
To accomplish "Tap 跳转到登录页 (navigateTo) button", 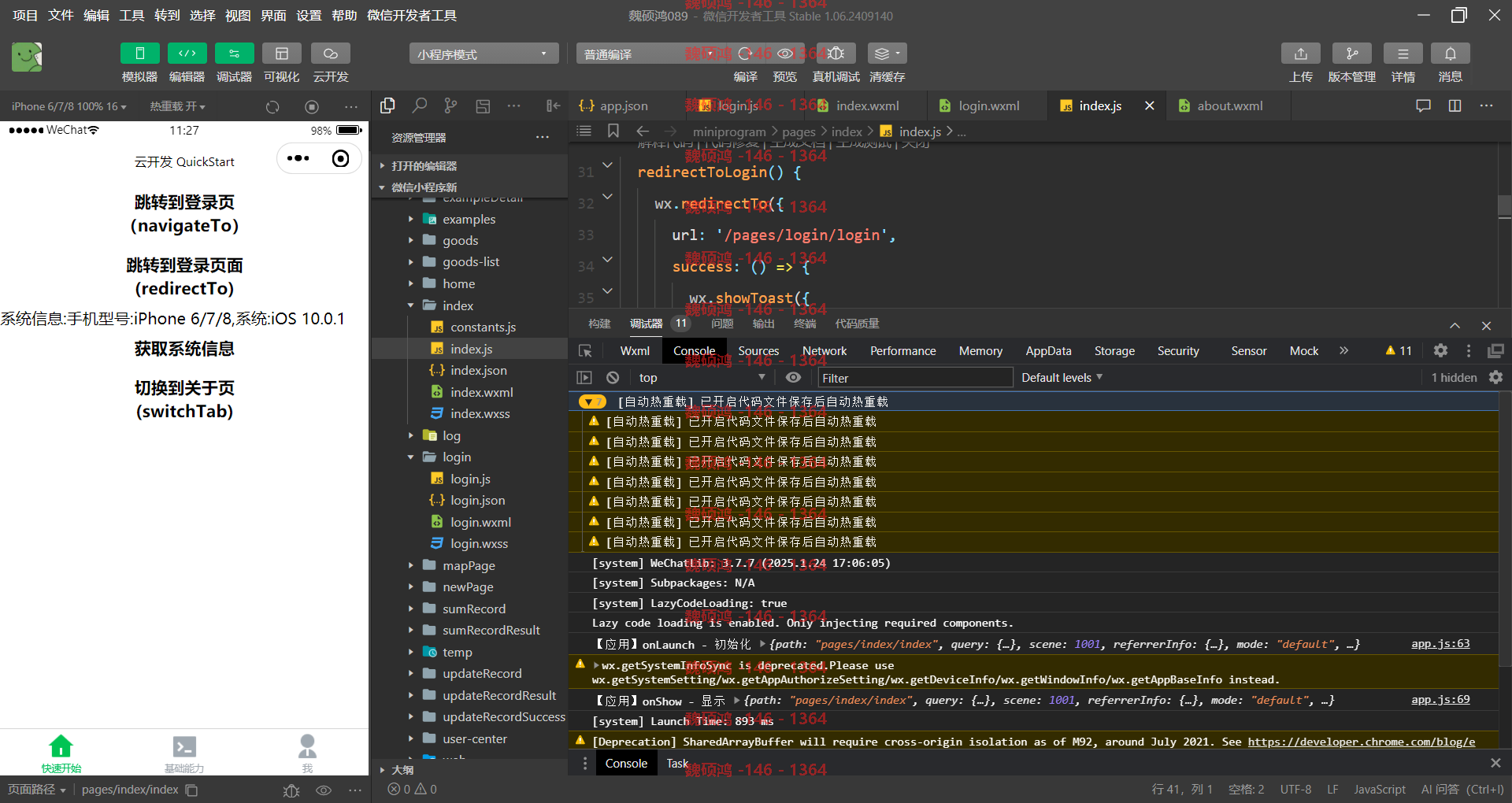I will pos(184,214).
